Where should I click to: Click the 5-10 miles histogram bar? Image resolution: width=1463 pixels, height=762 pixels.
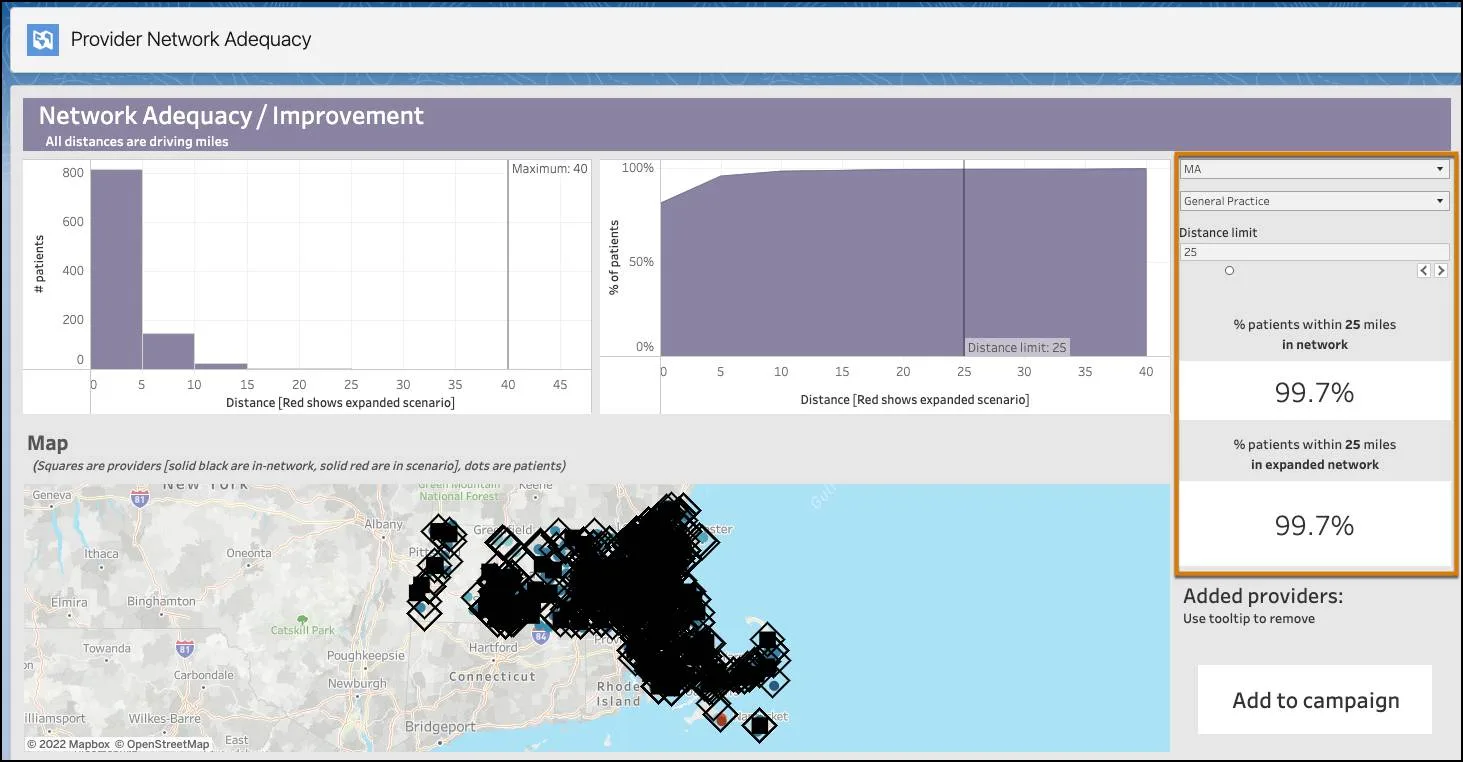168,351
